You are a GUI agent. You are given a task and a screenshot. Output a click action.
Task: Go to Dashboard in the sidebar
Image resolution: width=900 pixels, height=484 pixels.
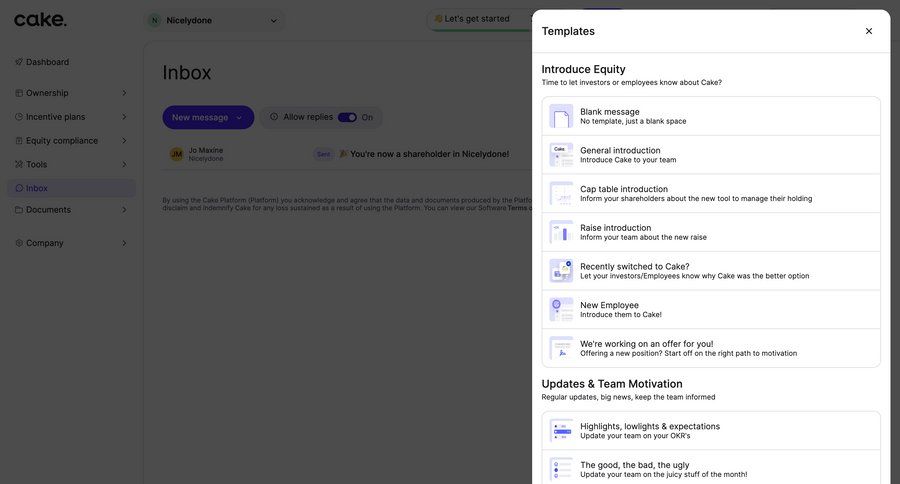[47, 62]
